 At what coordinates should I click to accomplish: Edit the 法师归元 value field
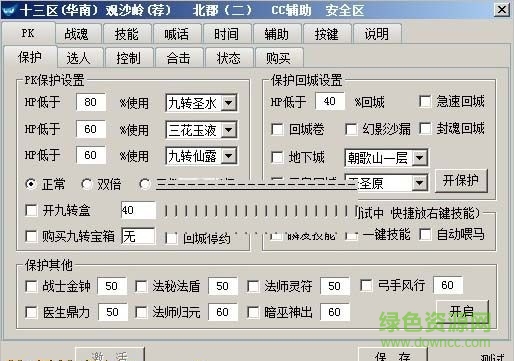click(223, 312)
